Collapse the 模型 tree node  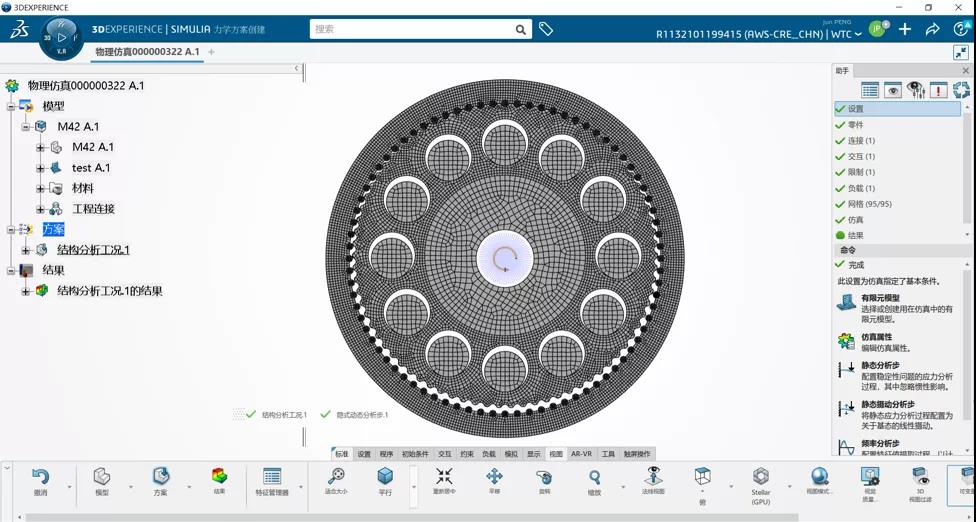point(11,106)
